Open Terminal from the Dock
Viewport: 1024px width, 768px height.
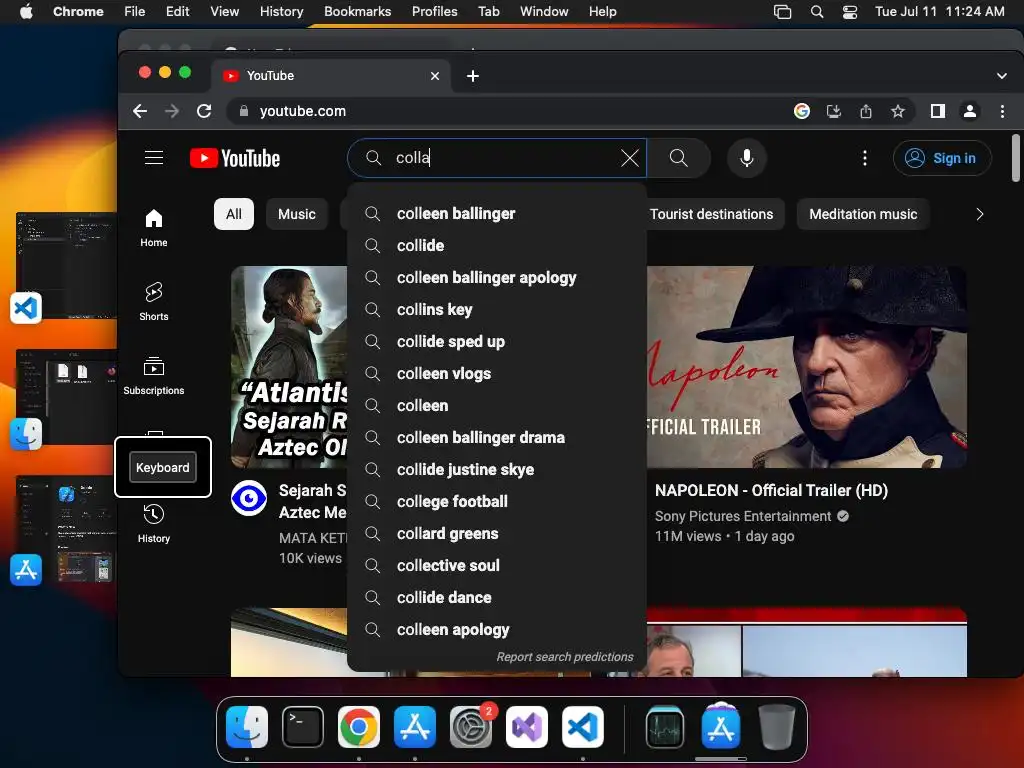coord(302,727)
